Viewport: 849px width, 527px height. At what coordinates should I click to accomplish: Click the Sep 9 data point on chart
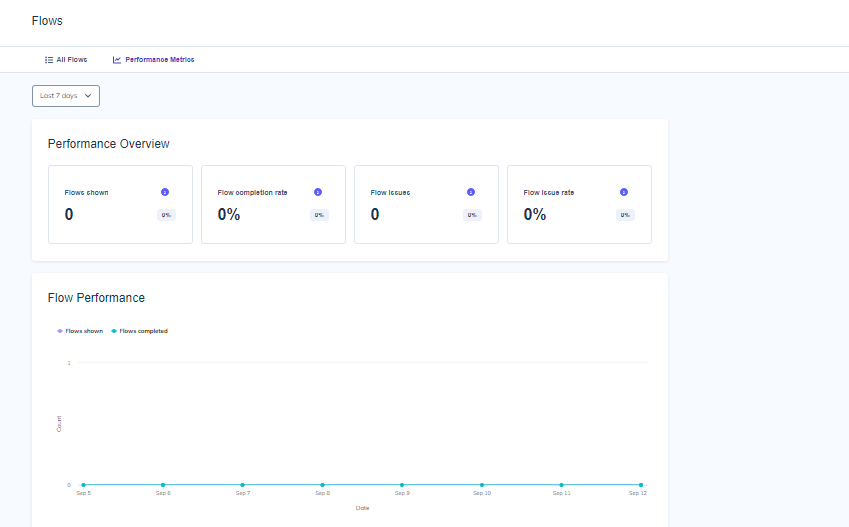click(402, 485)
